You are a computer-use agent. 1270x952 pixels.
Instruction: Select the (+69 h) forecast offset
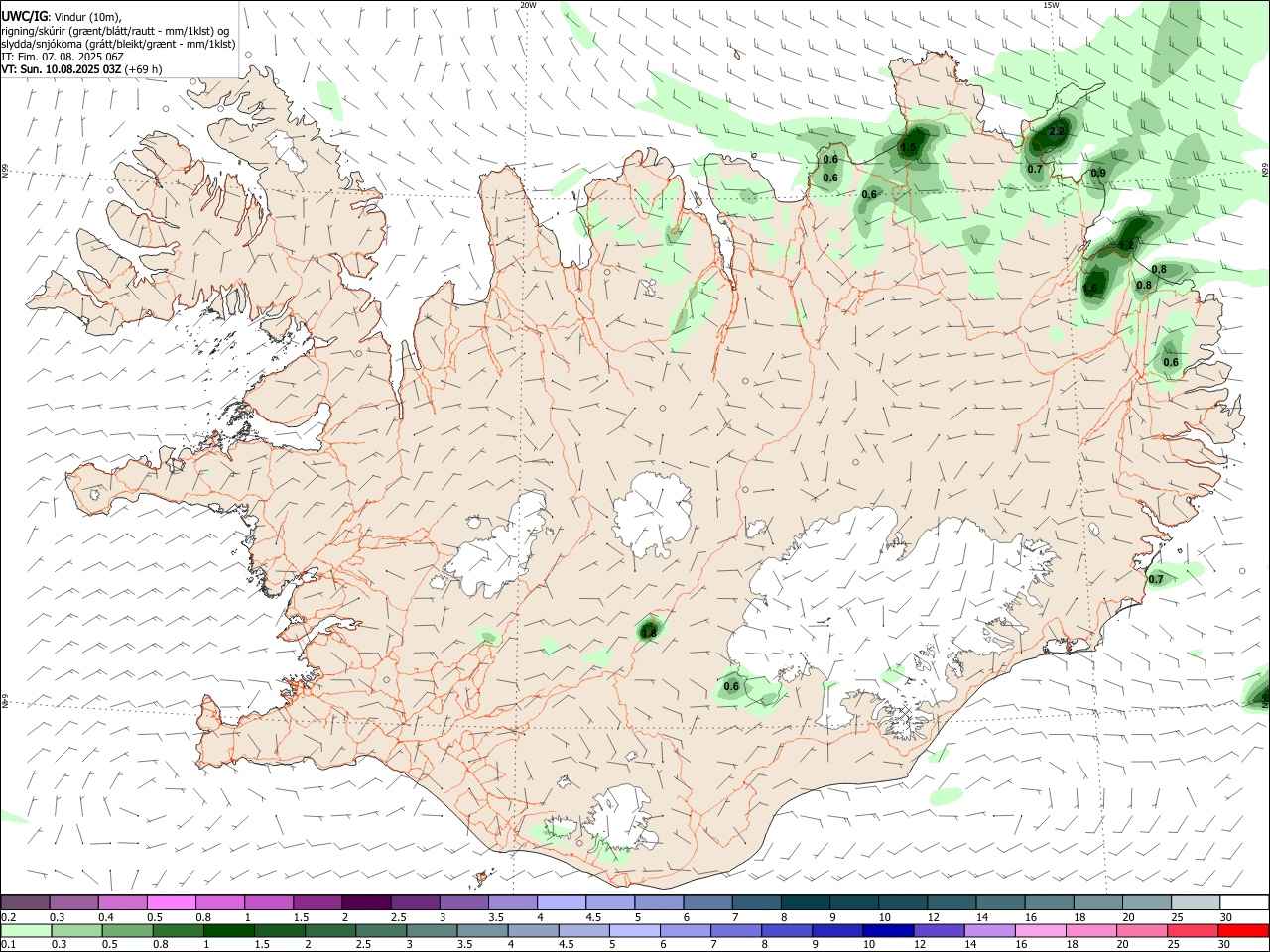click(x=144, y=69)
